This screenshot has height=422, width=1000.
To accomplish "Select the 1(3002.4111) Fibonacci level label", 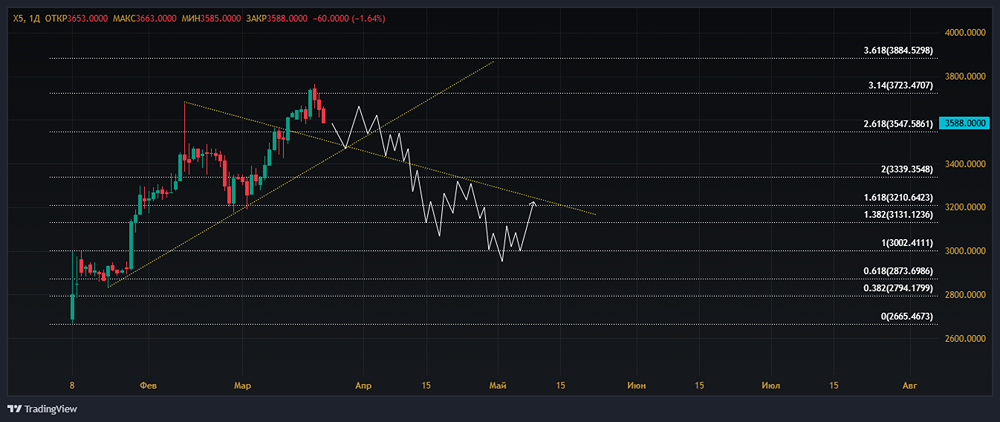I will [x=907, y=243].
